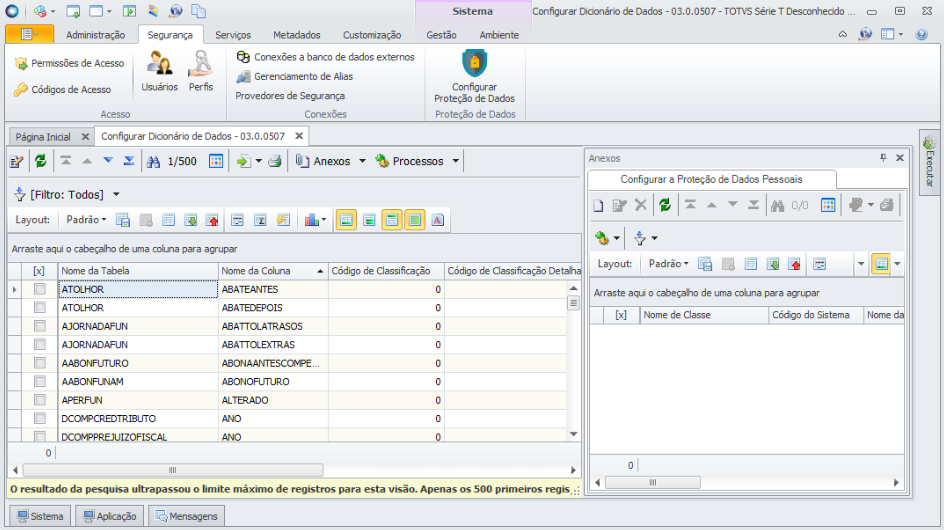Click main grid horizontal scrollbar thumb
This screenshot has width=944, height=530.
pyautogui.click(x=172, y=470)
